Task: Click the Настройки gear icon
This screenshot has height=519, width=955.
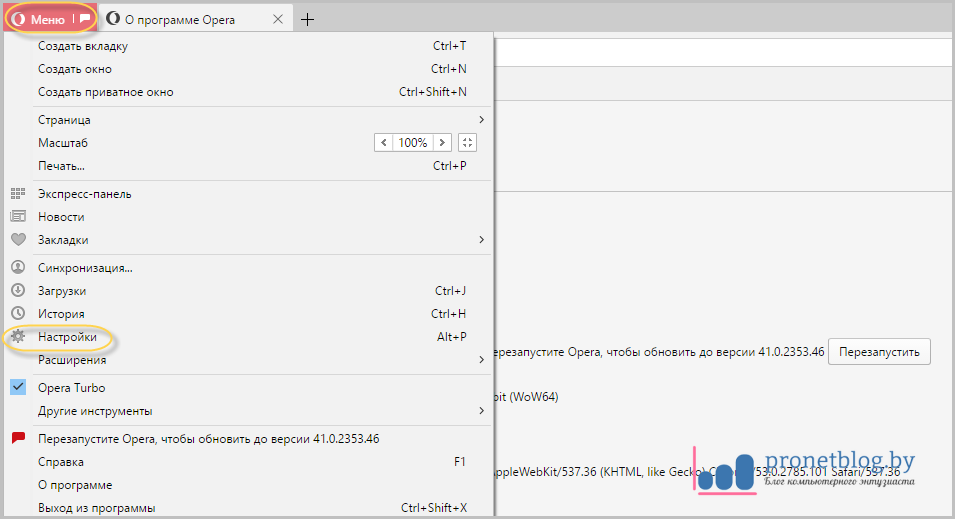Action: tap(18, 336)
